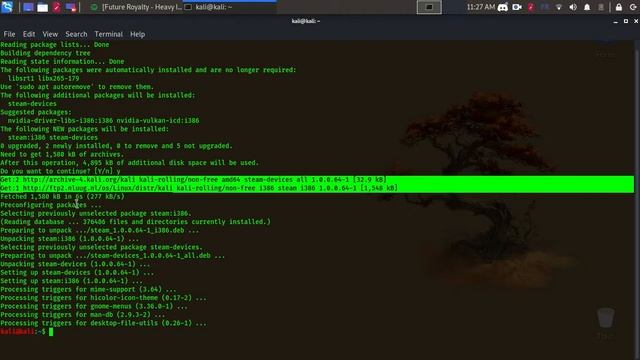Click the lock screen padlock icon

(619, 7)
